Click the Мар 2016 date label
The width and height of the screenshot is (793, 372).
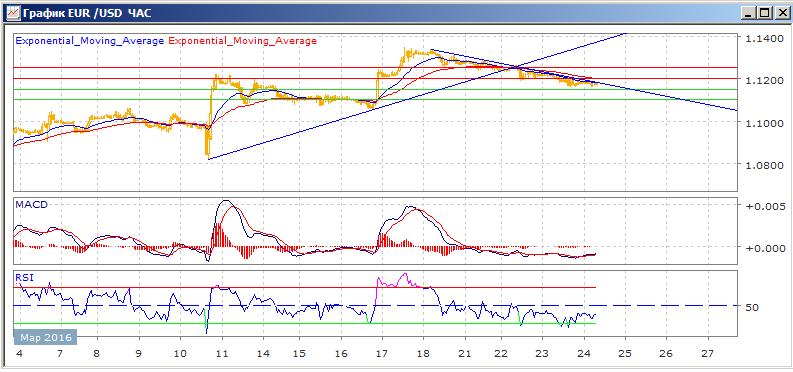[x=46, y=337]
